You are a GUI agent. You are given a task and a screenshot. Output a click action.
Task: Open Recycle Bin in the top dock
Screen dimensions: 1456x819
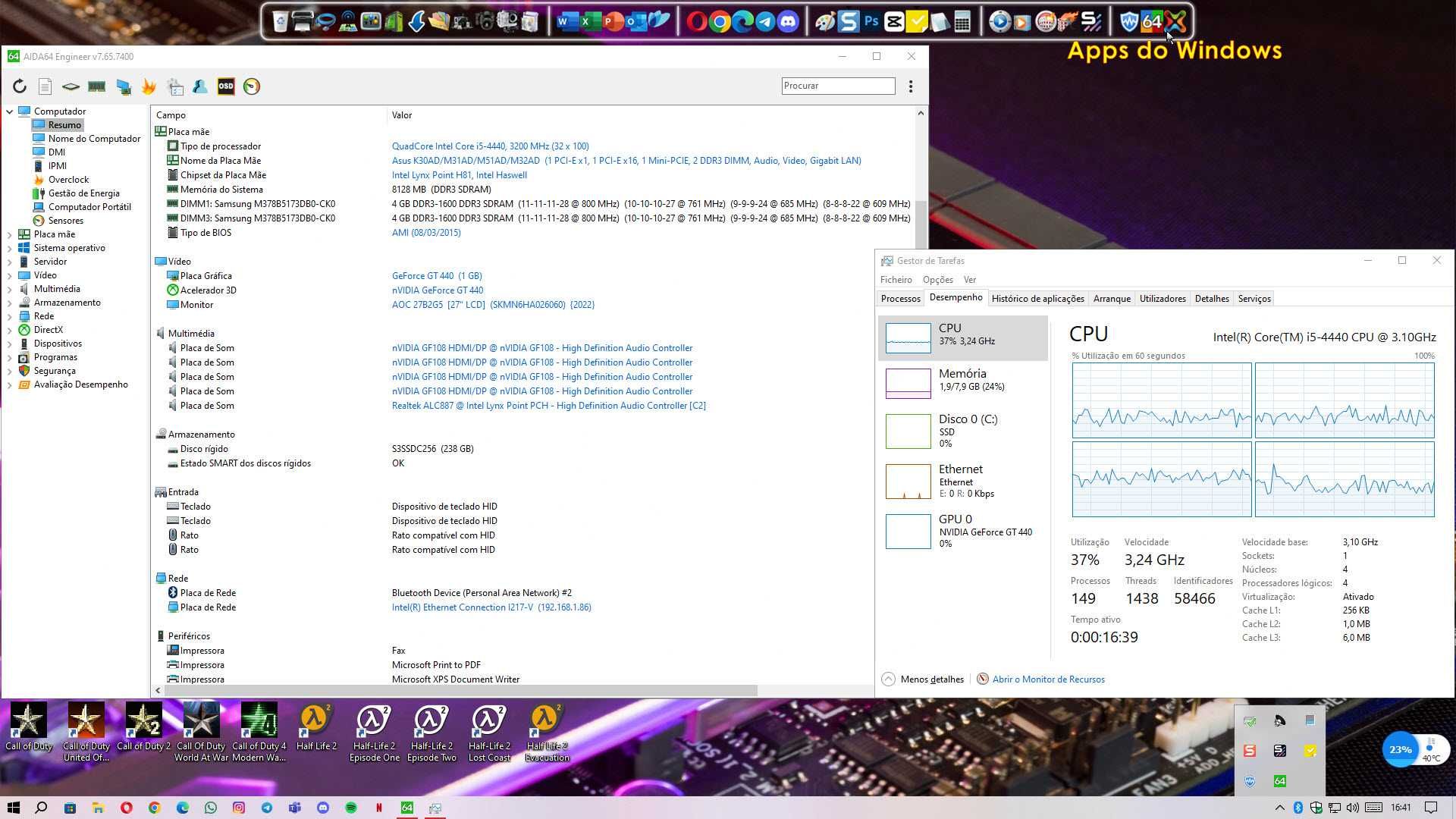pos(280,22)
